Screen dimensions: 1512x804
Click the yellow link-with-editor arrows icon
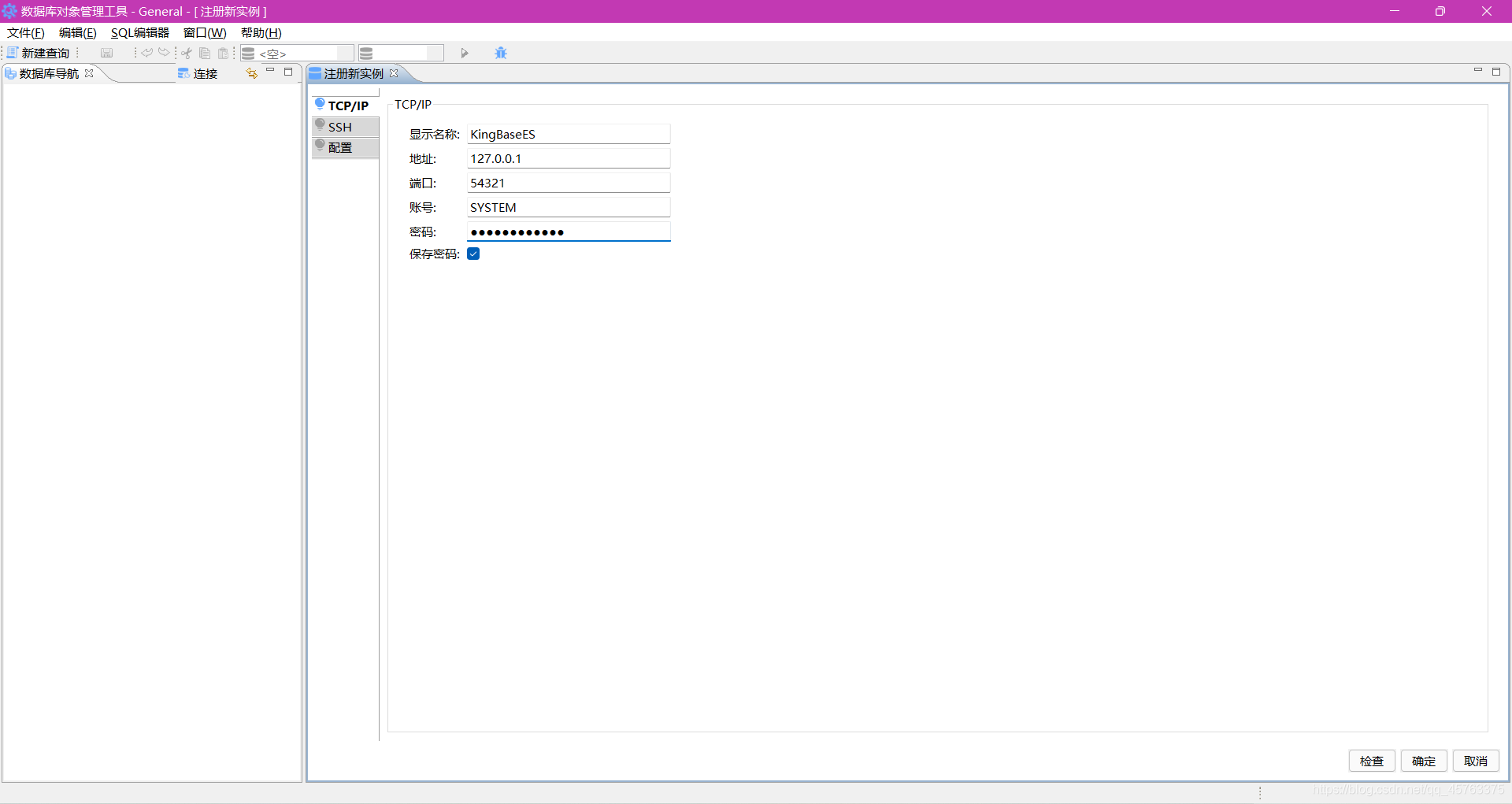click(252, 73)
